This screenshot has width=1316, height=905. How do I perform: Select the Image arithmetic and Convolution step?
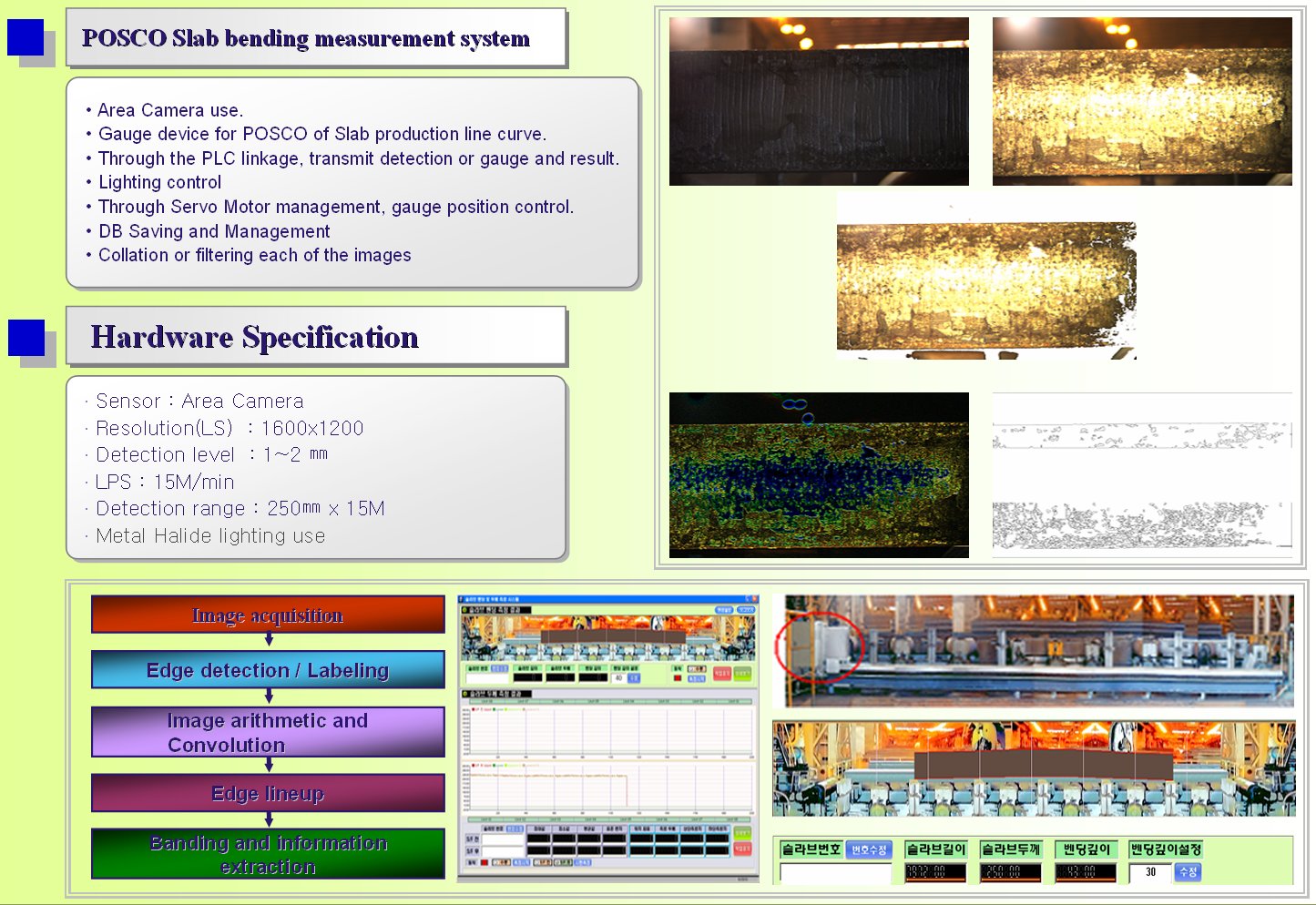point(268,732)
